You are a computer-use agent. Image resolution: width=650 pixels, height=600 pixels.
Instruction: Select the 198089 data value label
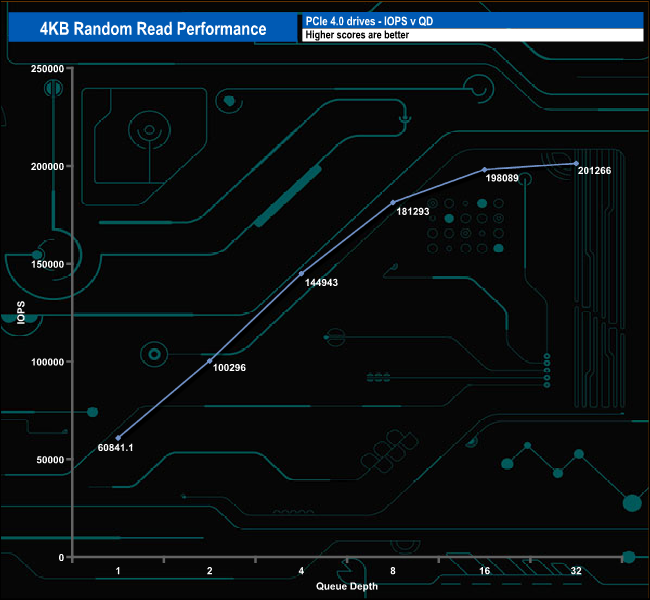click(x=505, y=178)
